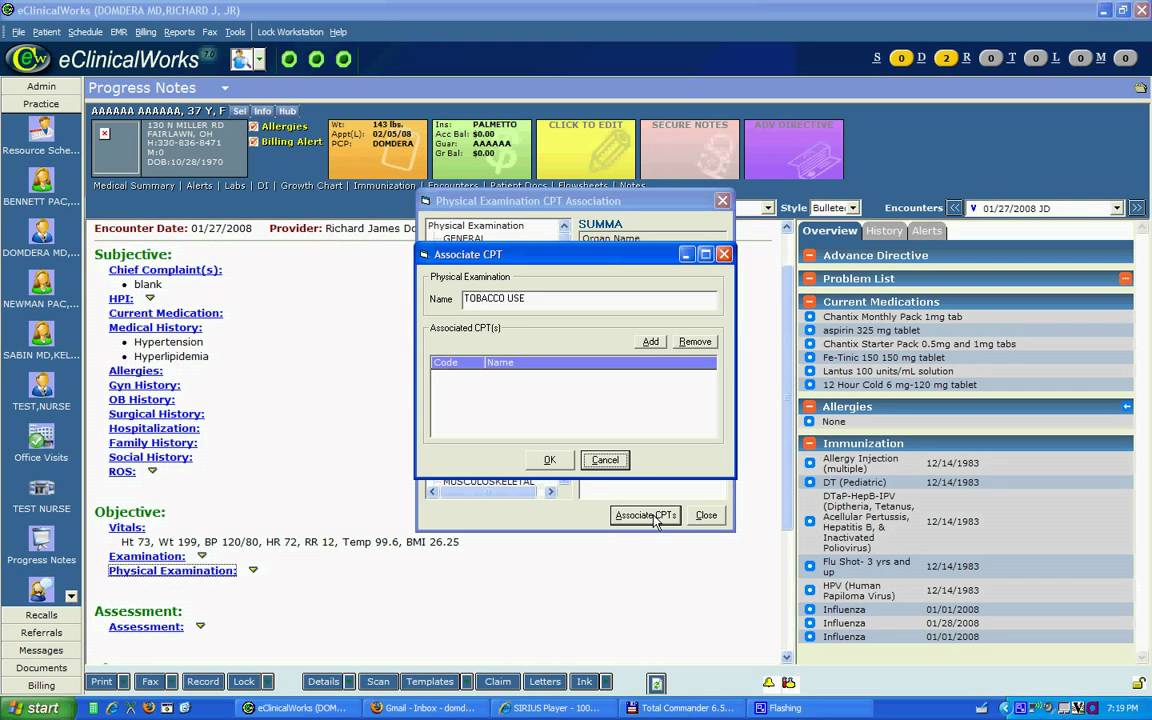This screenshot has height=720, width=1152.
Task: Open the Schedule menu
Action: pos(85,32)
